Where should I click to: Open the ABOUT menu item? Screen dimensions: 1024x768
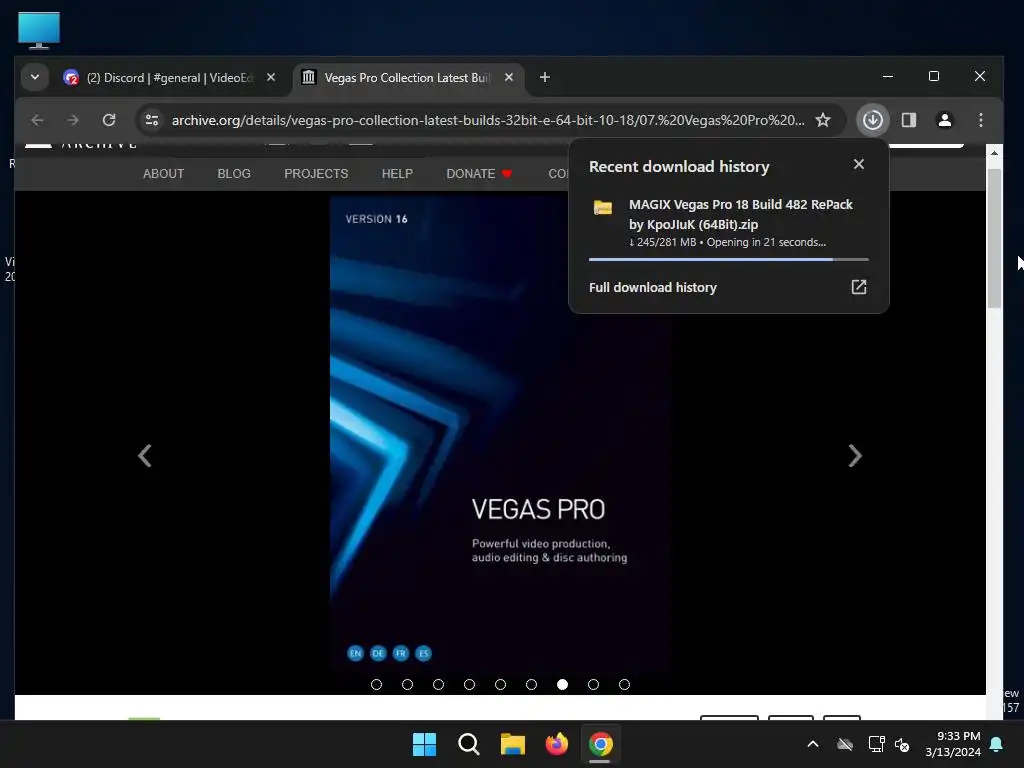click(x=163, y=174)
